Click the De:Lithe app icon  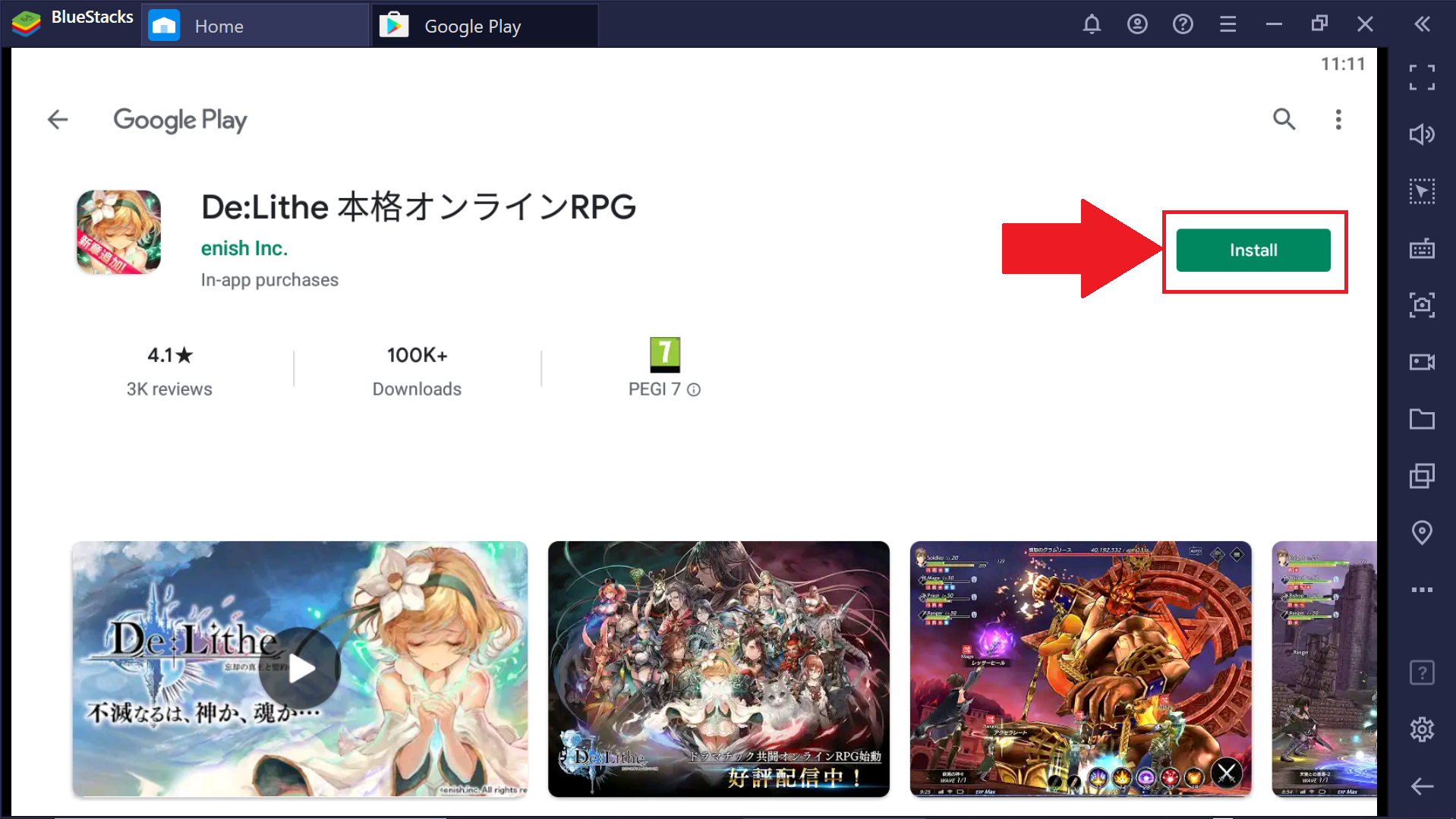118,232
